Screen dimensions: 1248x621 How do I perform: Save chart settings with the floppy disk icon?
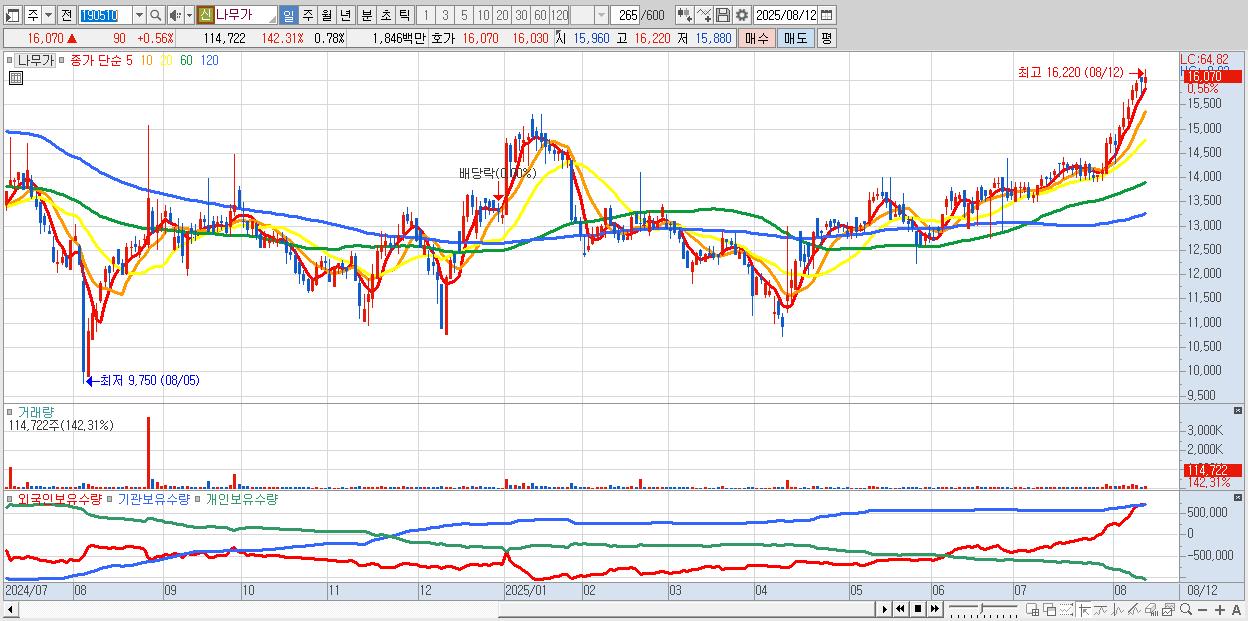point(723,15)
